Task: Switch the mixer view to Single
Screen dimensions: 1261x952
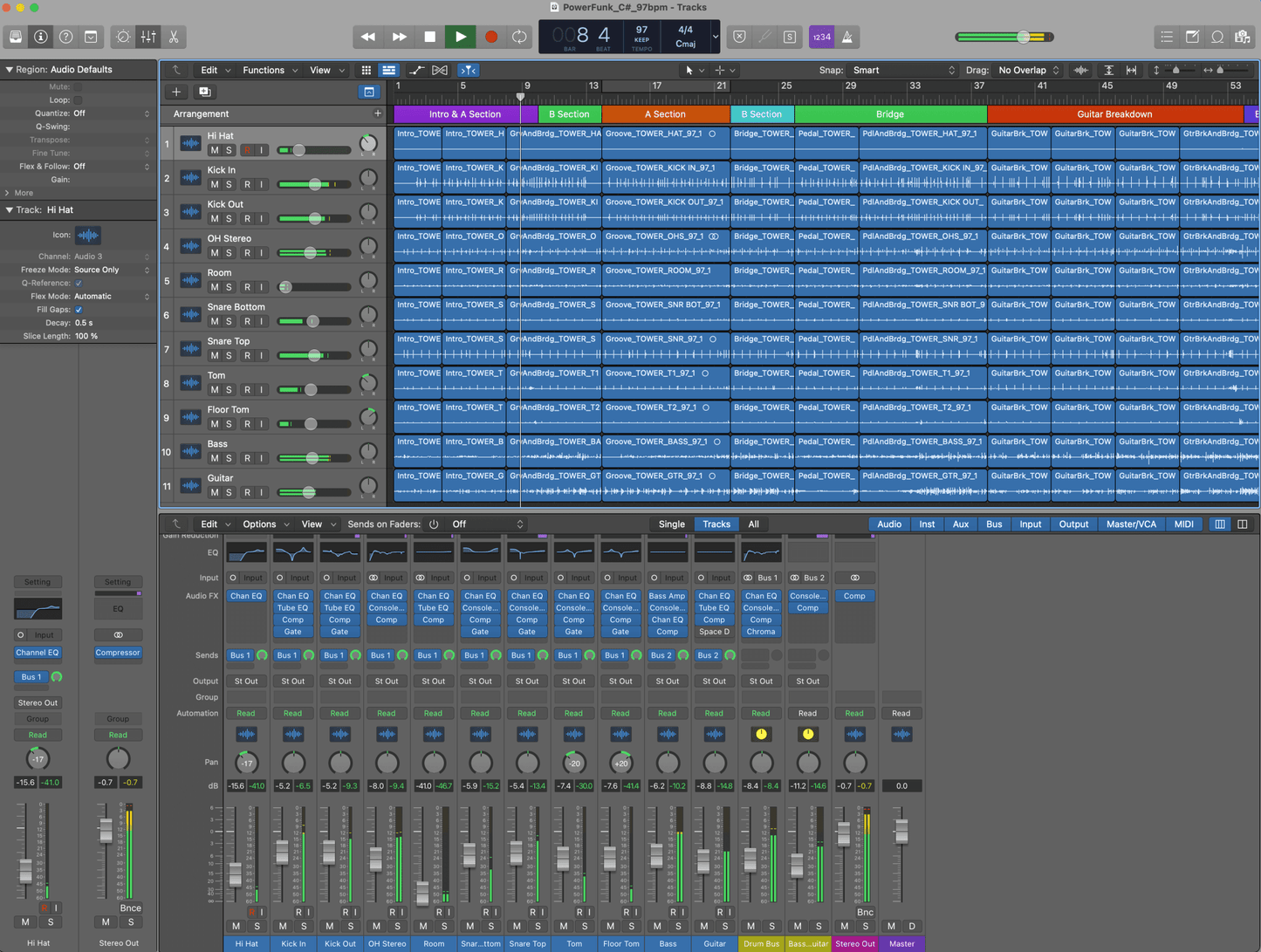Action: (671, 524)
